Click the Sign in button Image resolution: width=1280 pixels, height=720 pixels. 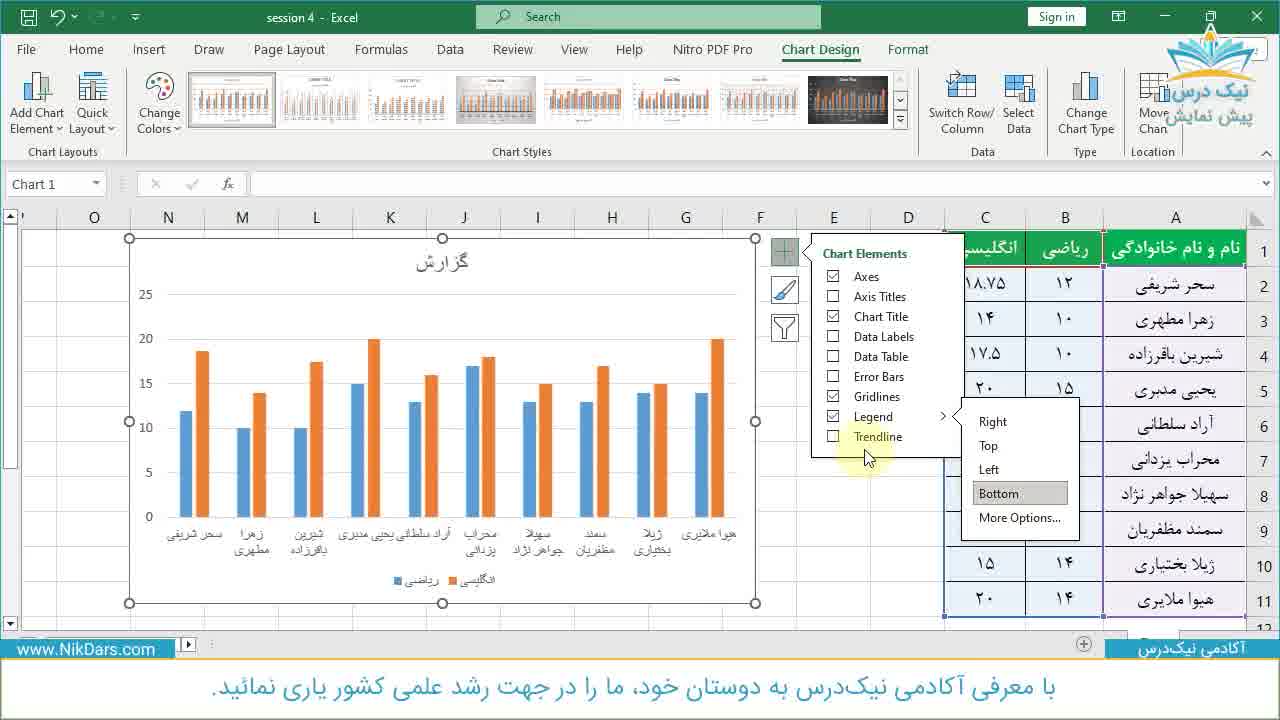tap(1056, 16)
